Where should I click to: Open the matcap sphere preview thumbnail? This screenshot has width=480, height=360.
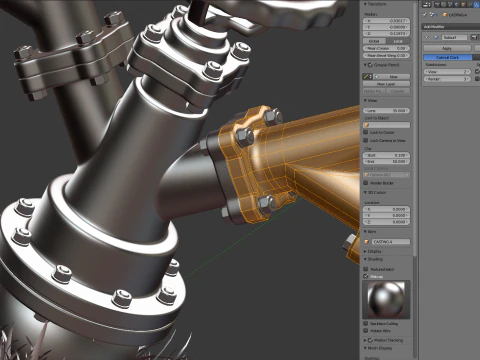pyautogui.click(x=386, y=299)
